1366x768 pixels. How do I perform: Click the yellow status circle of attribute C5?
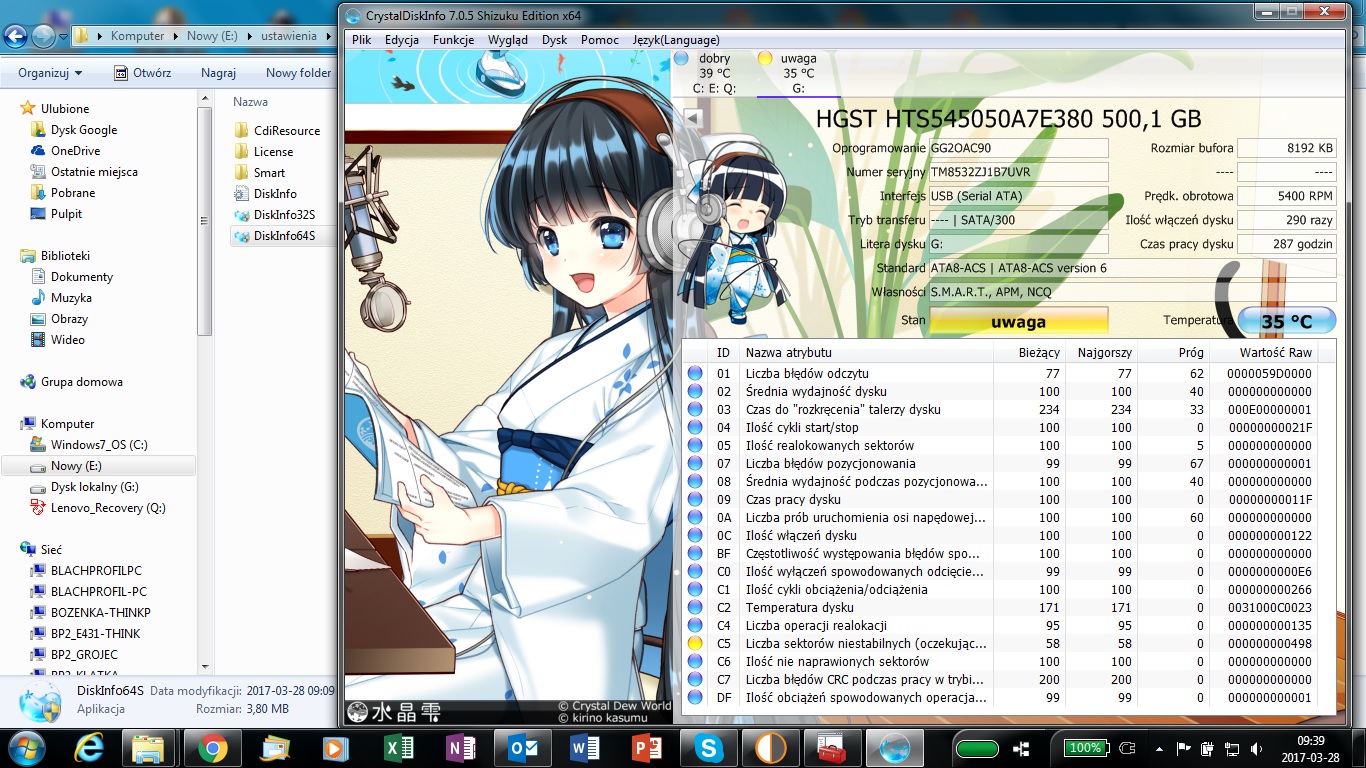[x=695, y=643]
